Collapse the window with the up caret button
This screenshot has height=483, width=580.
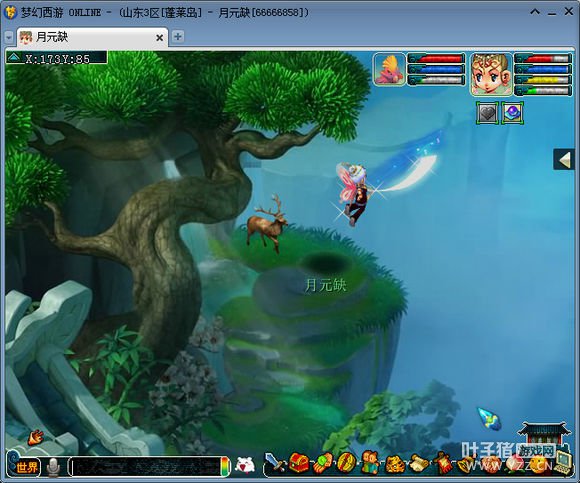[535, 12]
